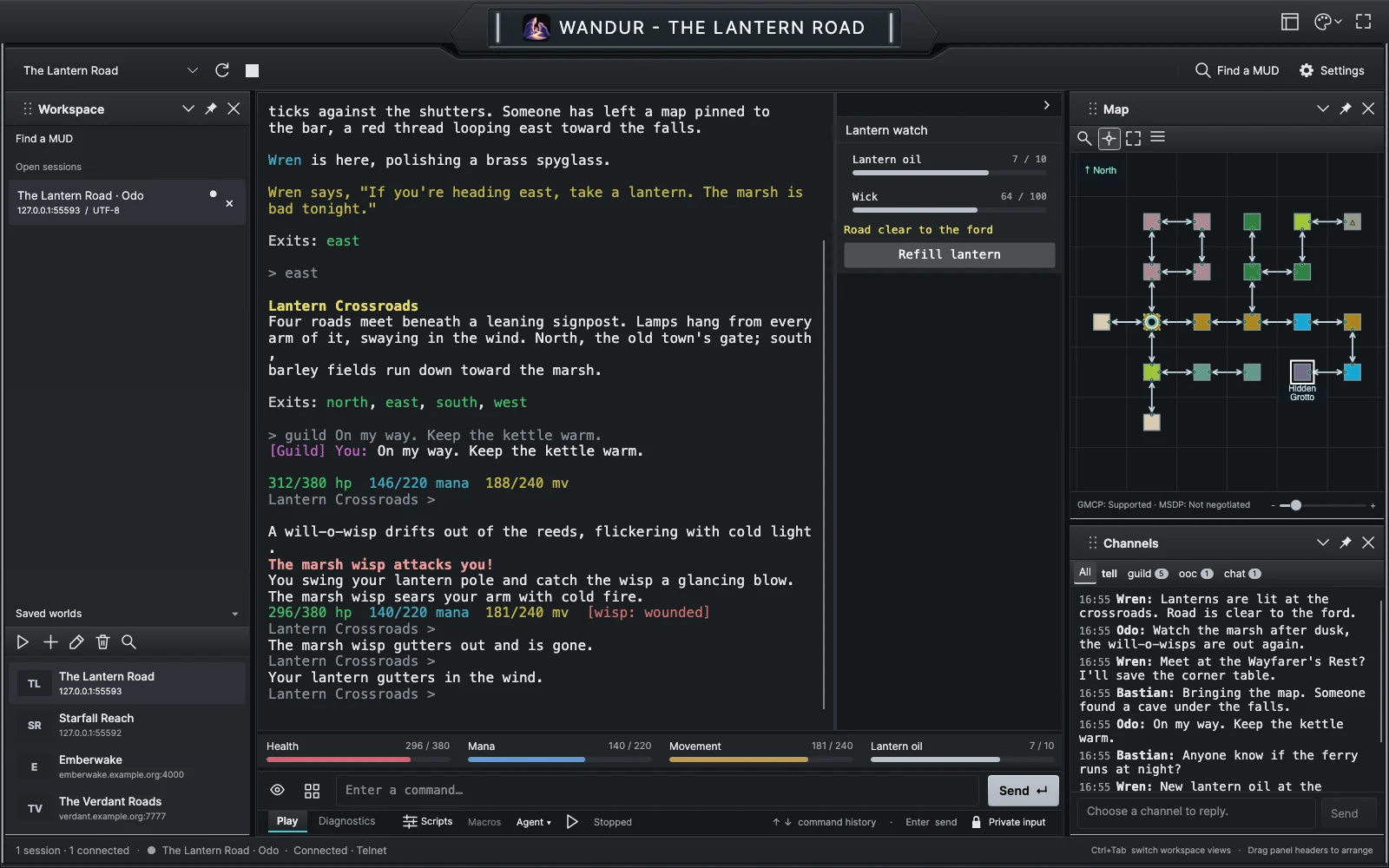Search saved worlds with magnifier icon
This screenshot has height=868, width=1389.
(128, 642)
